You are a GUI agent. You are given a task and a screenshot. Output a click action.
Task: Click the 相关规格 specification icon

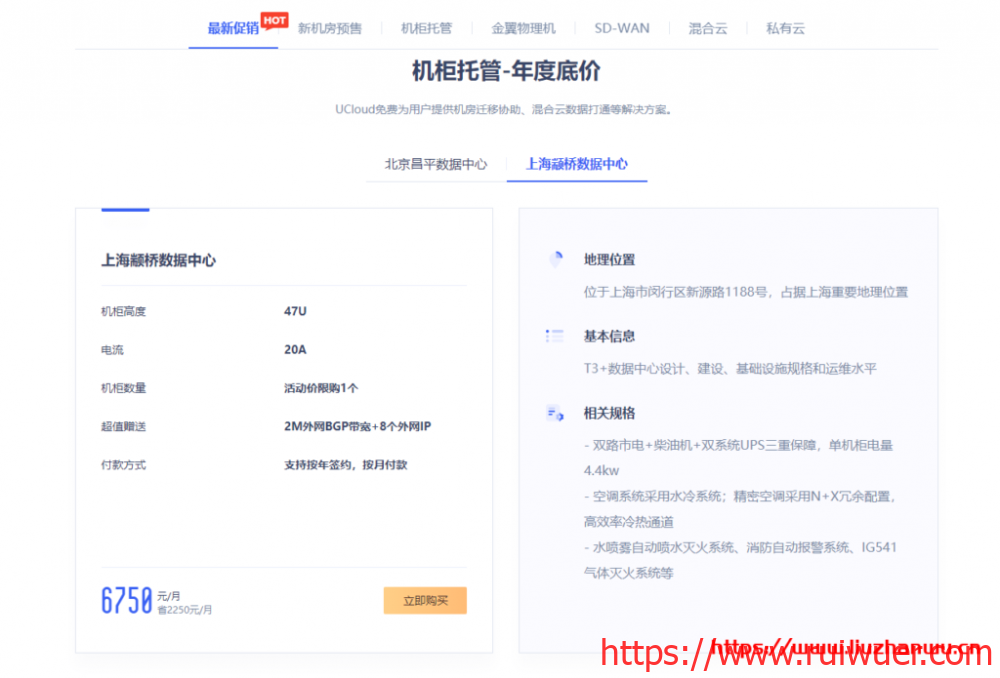[x=555, y=413]
